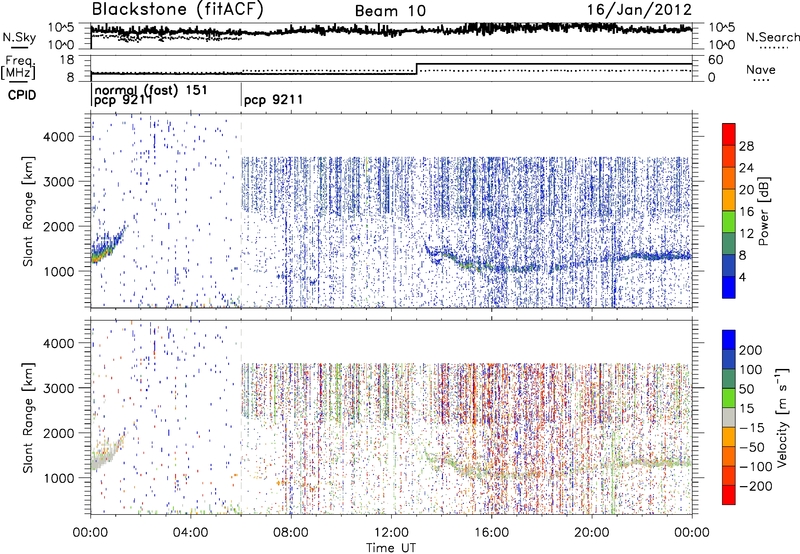Image resolution: width=800 pixels, height=554 pixels.
Task: Click the '20:00' time tick label
Action: coord(591,533)
